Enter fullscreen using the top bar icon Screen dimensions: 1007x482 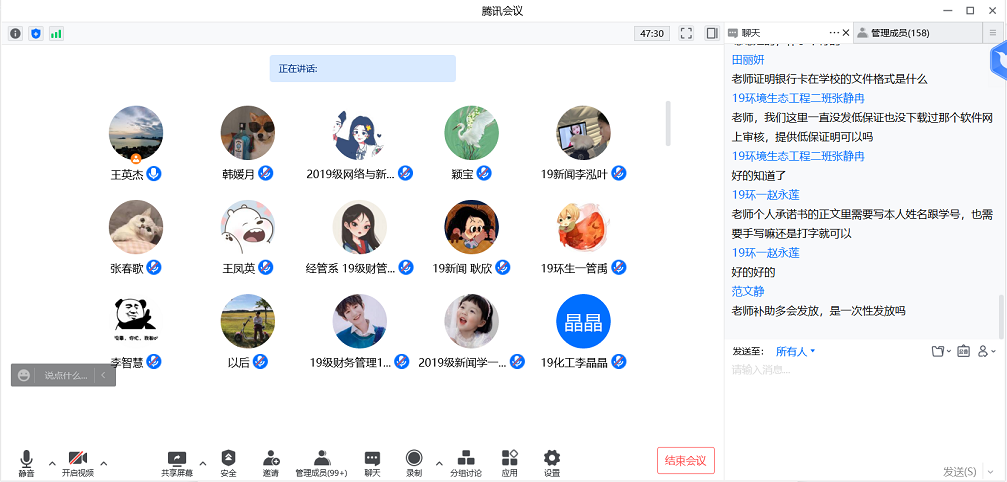(686, 33)
